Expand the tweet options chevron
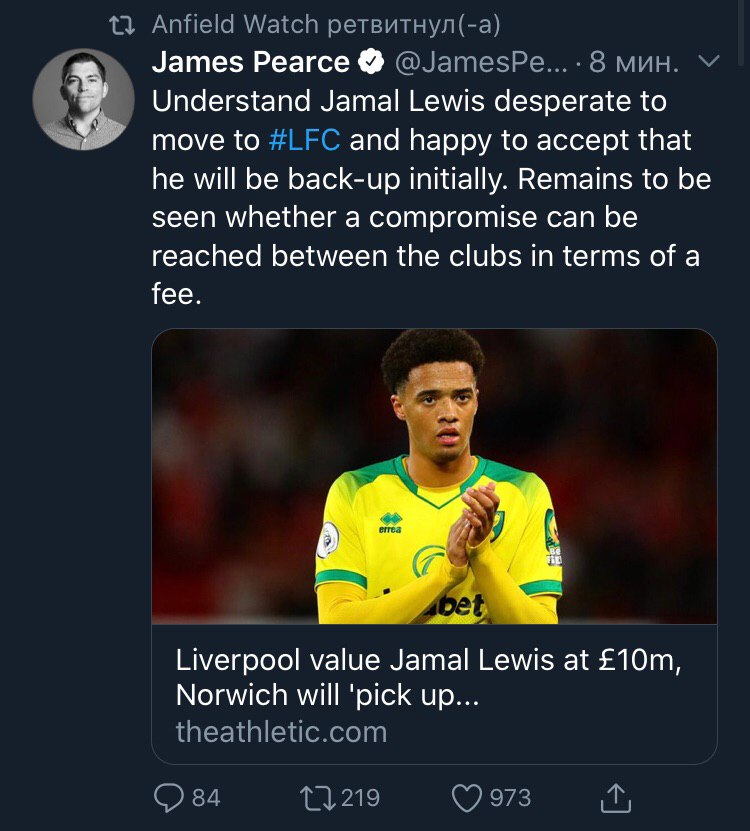 click(706, 63)
